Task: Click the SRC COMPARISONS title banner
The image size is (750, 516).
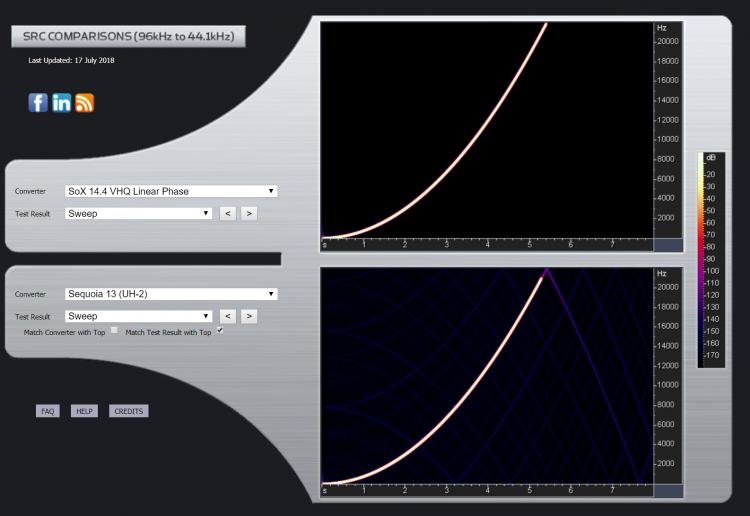Action: click(128, 36)
